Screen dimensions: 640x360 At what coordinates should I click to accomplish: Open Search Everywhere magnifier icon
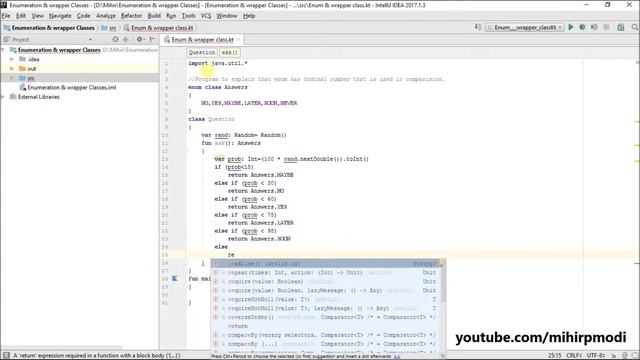tap(634, 27)
